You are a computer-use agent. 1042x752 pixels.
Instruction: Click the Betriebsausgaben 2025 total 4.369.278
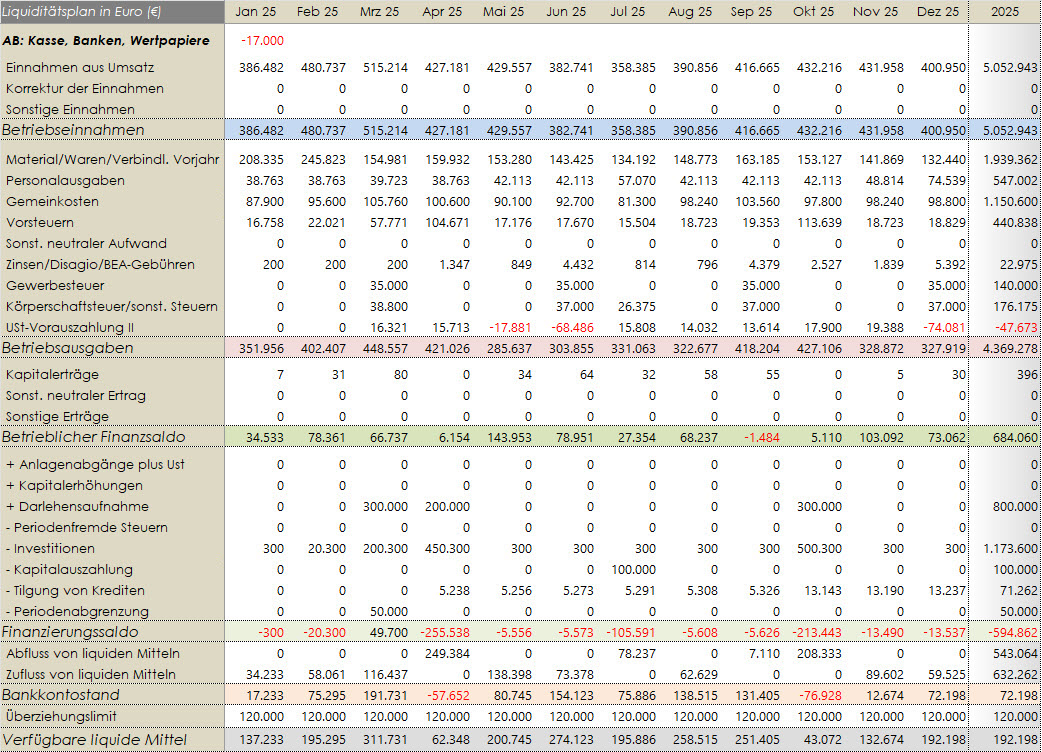tap(1008, 348)
